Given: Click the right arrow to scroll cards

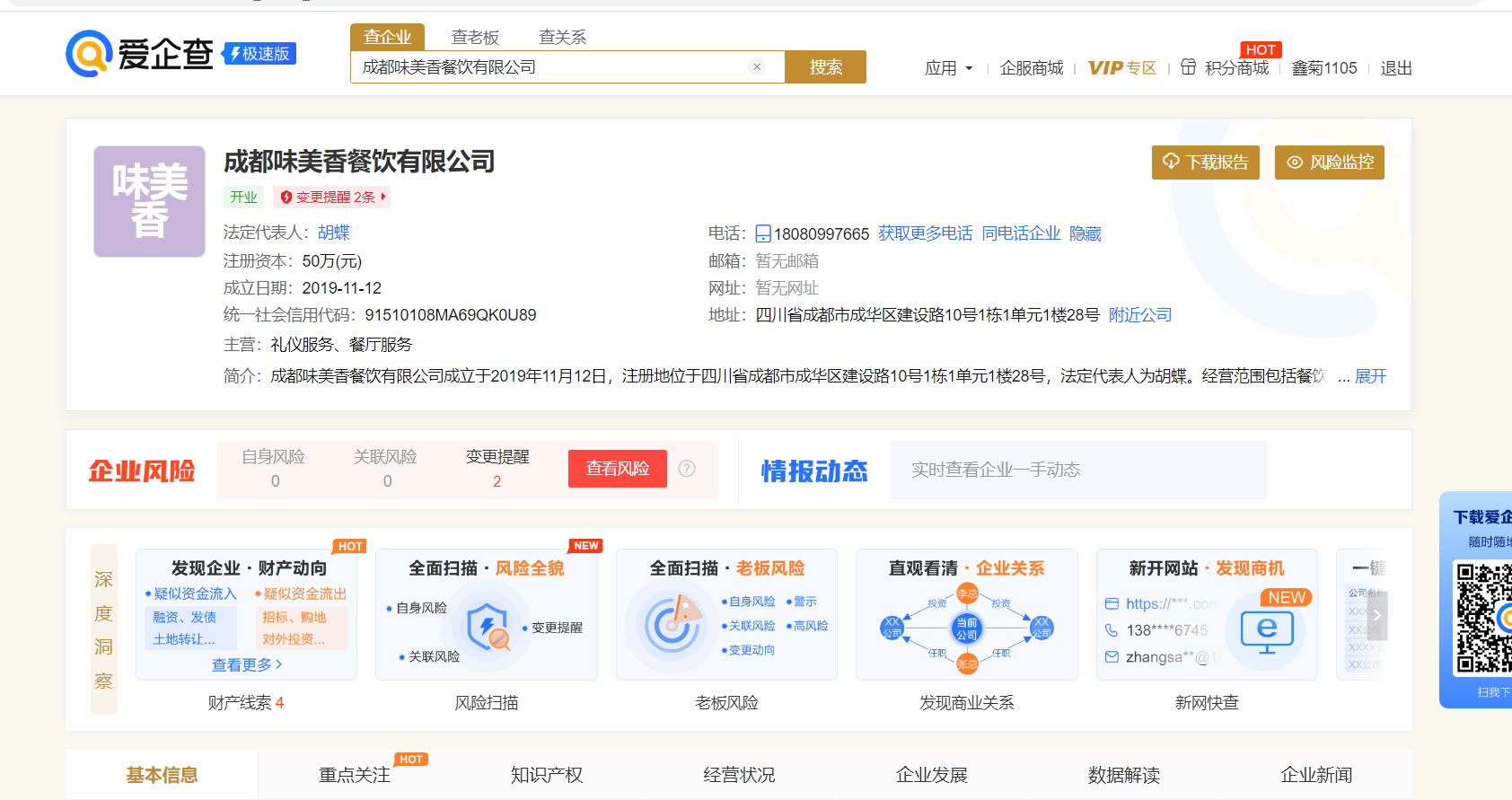Looking at the screenshot, I should pos(1377,616).
